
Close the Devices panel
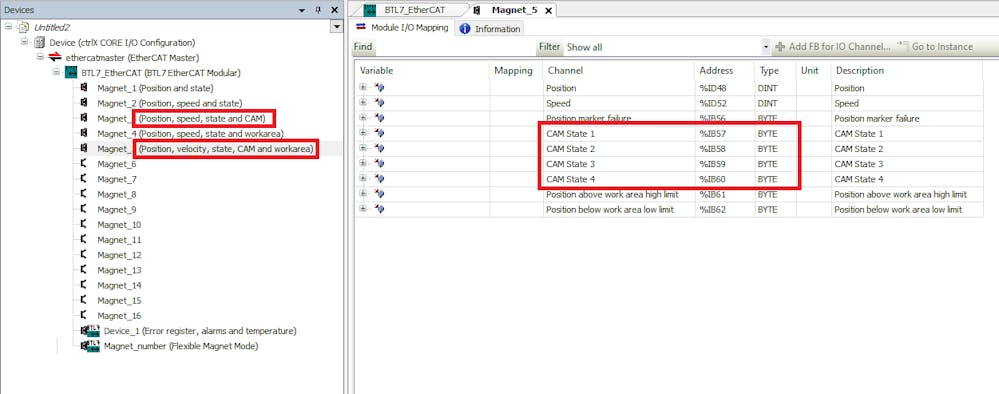[x=334, y=10]
